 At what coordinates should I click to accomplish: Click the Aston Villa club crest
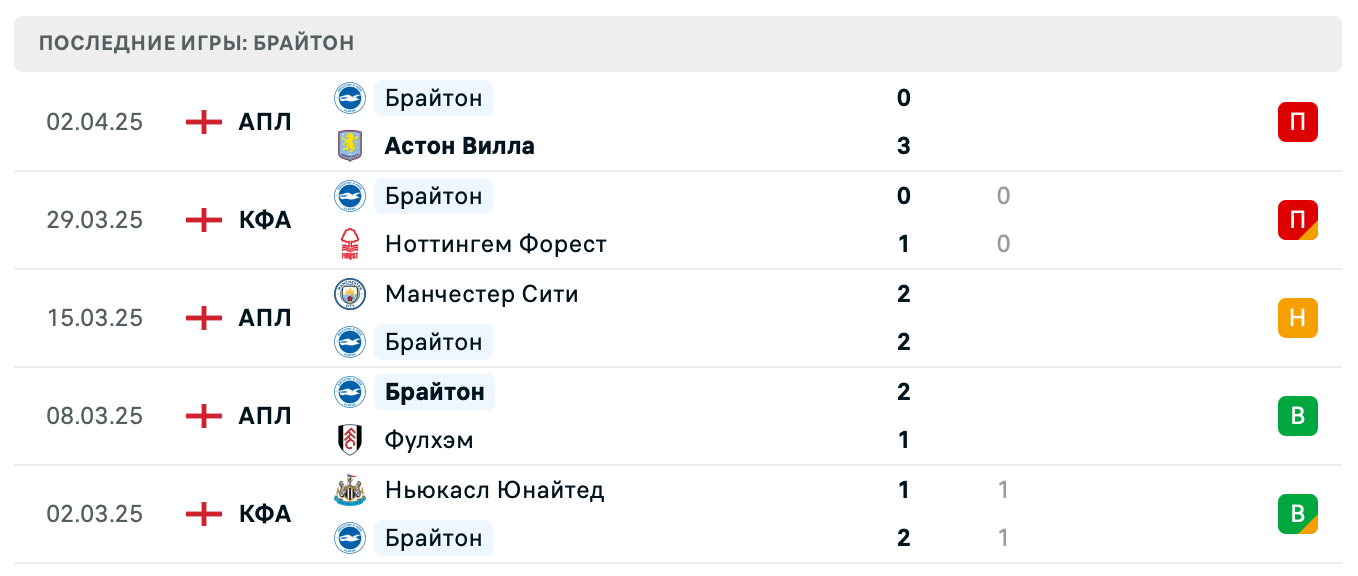350,146
